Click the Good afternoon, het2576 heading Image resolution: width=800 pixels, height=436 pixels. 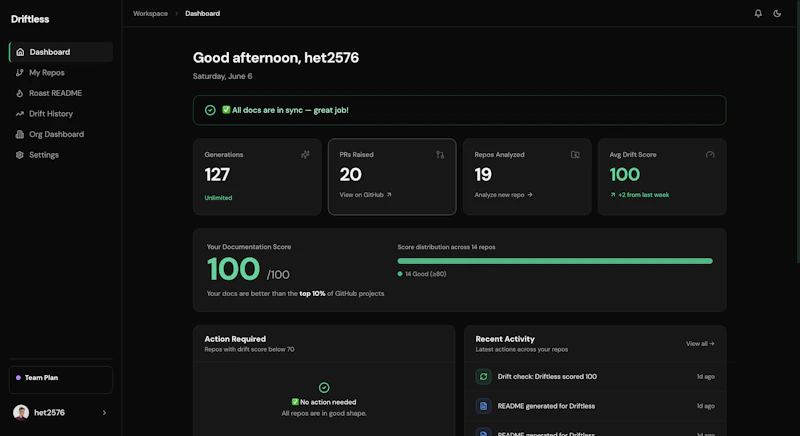tap(276, 58)
